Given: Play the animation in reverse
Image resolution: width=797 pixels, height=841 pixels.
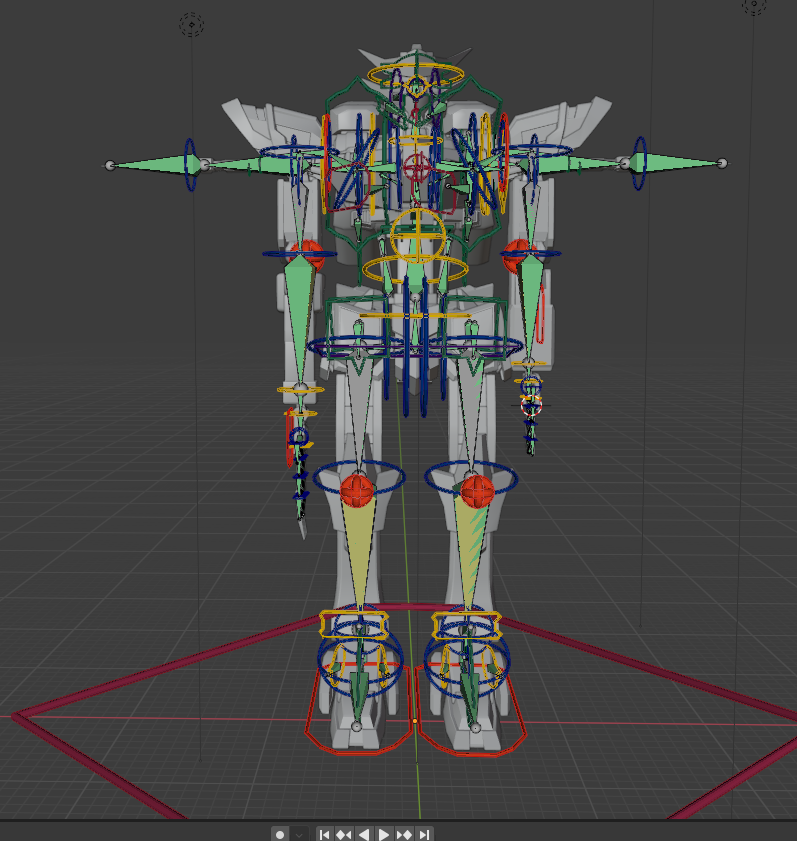Looking at the screenshot, I should pyautogui.click(x=364, y=835).
